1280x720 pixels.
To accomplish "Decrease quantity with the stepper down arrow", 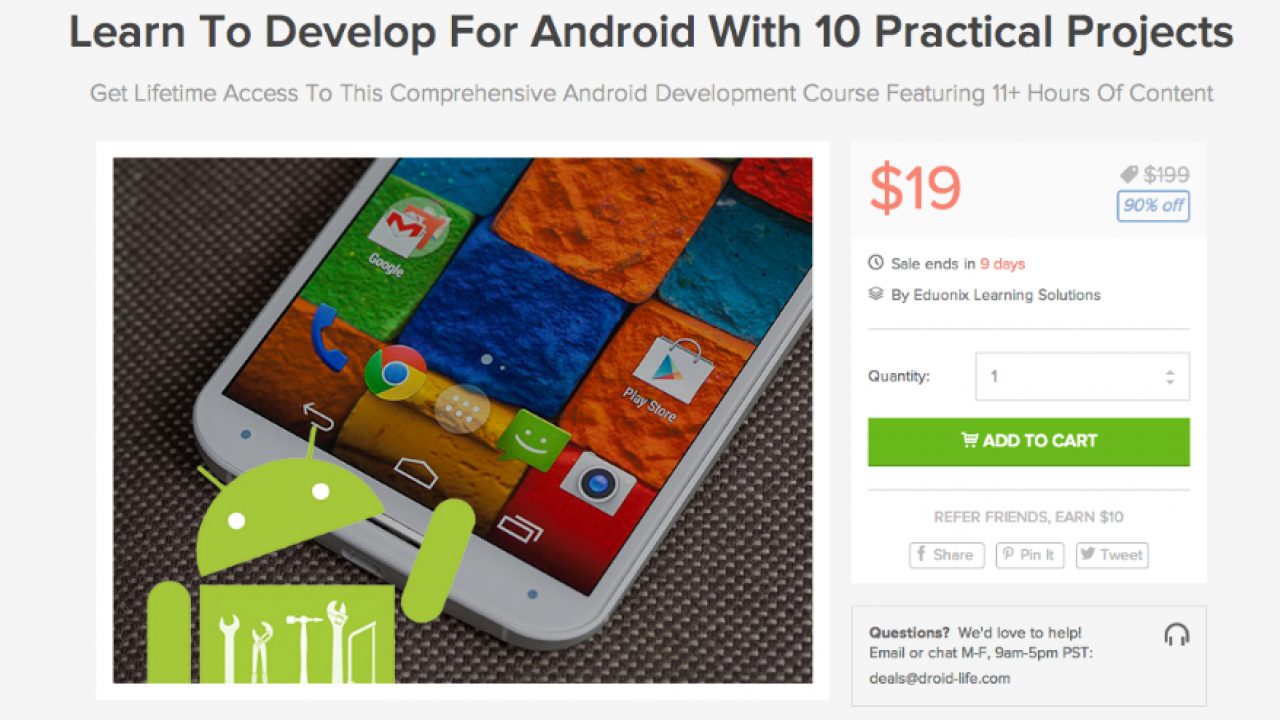I will (x=1170, y=382).
